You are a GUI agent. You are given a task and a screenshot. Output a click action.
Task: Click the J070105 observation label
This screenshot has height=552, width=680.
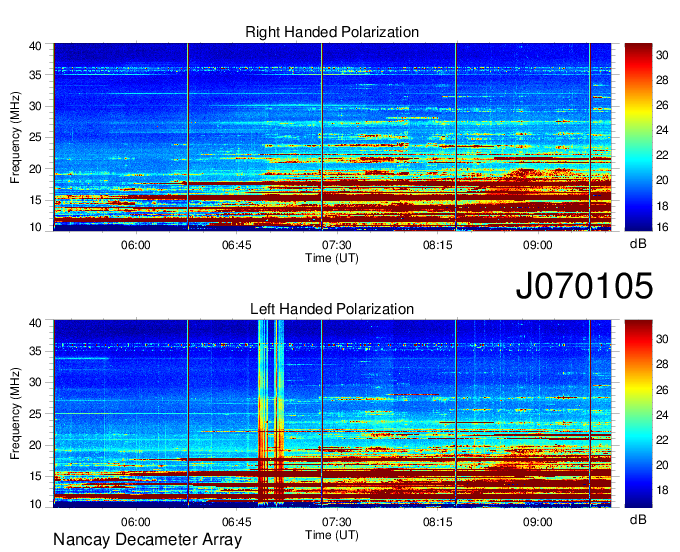pos(584,285)
